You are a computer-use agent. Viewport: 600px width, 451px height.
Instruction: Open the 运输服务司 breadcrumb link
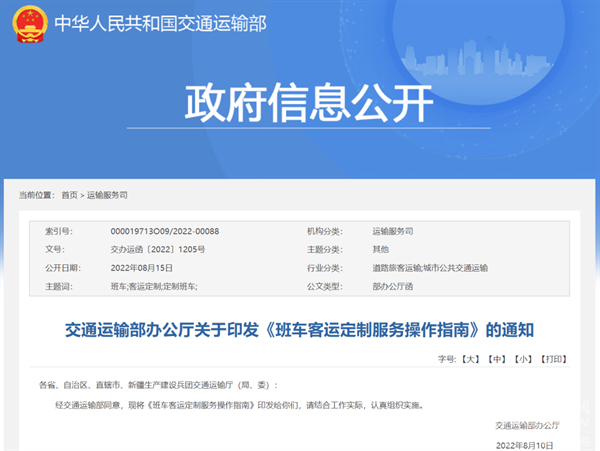(107, 195)
